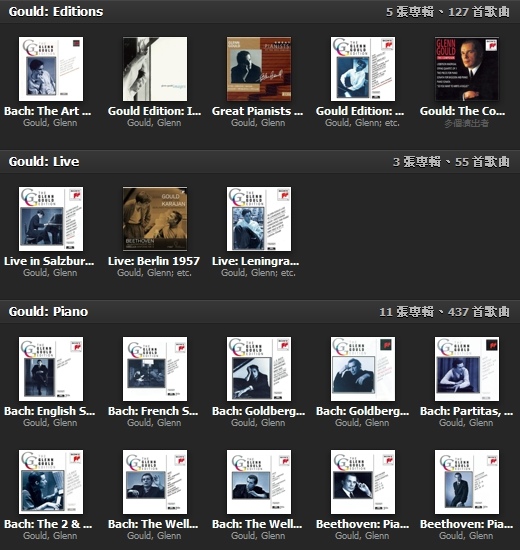The height and width of the screenshot is (550, 520).
Task: Select artist name under 'Great Pianists ...'
Action: (x=258, y=123)
